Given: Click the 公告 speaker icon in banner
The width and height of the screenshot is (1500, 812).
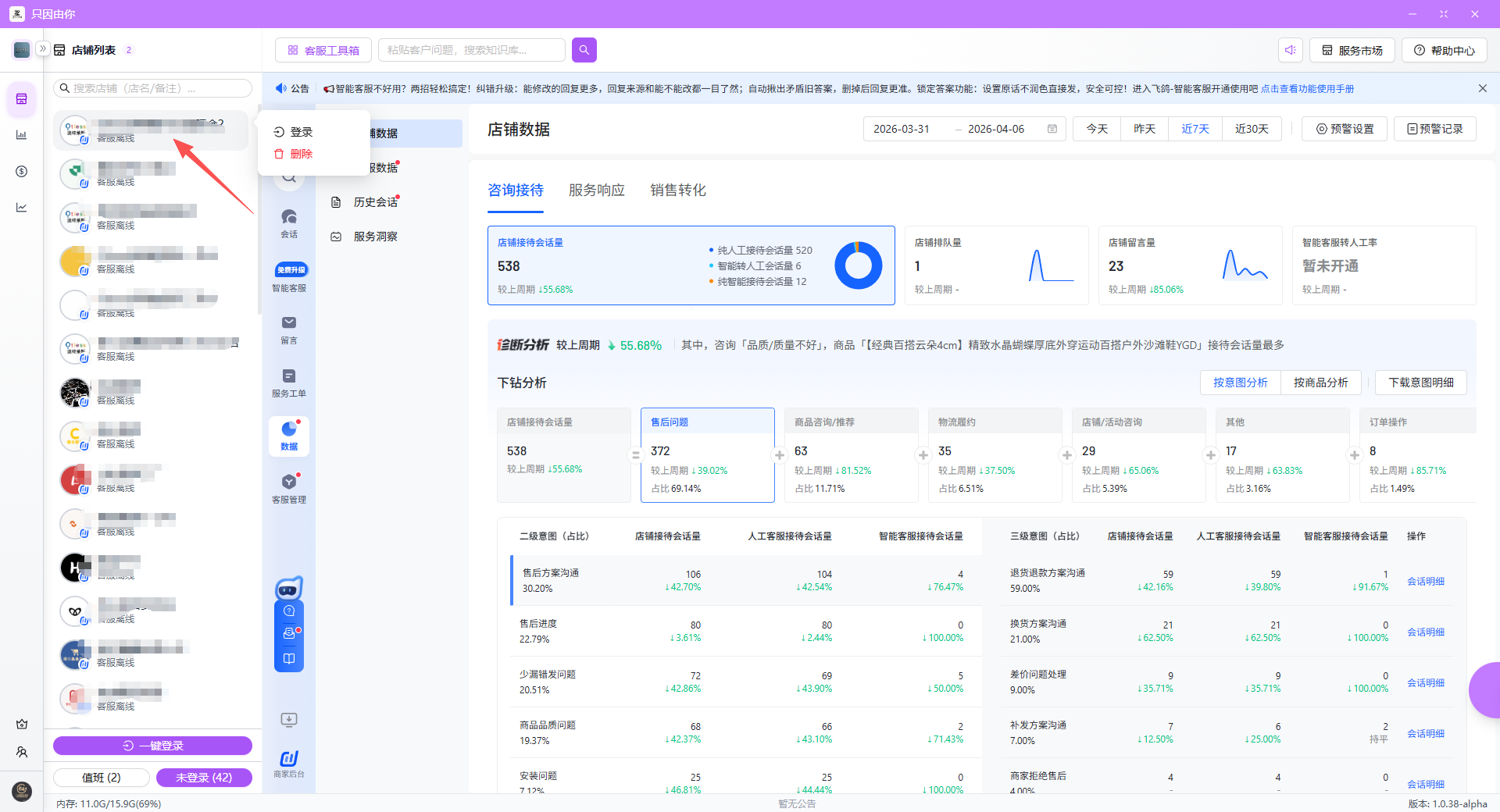Looking at the screenshot, I should (x=281, y=88).
